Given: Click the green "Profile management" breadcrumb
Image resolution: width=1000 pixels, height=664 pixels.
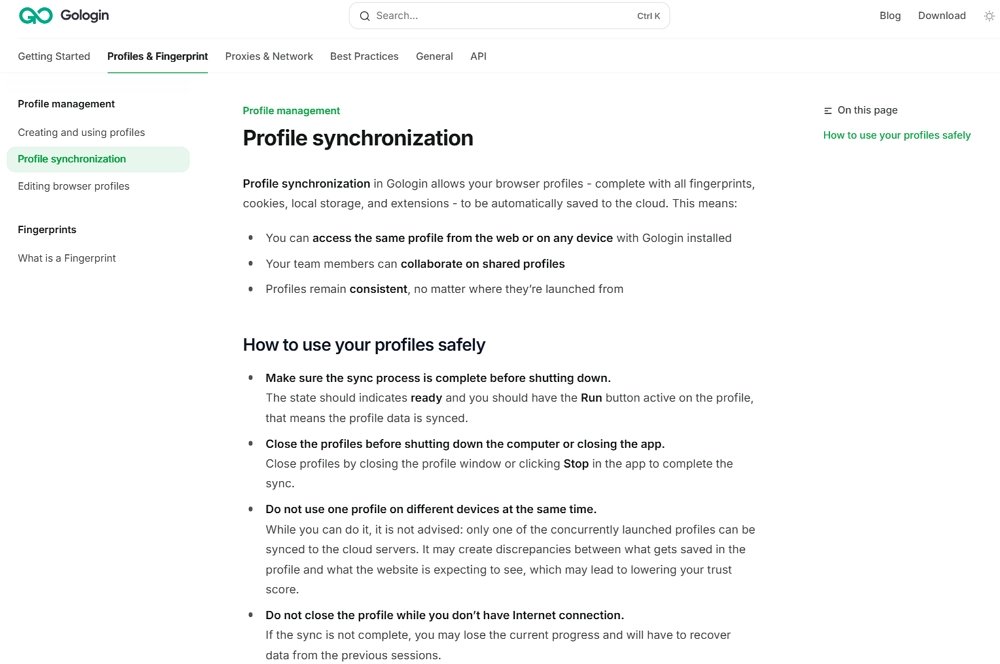Looking at the screenshot, I should [x=291, y=110].
